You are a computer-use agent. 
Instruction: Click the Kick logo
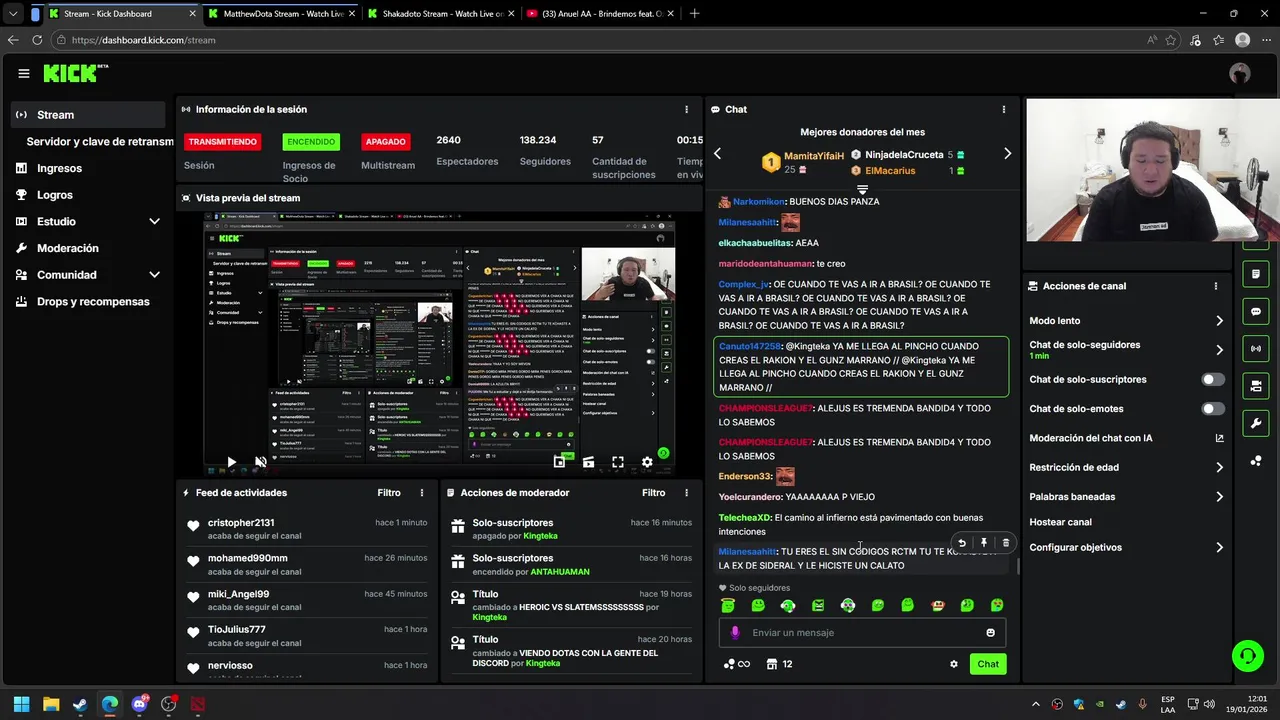point(75,73)
